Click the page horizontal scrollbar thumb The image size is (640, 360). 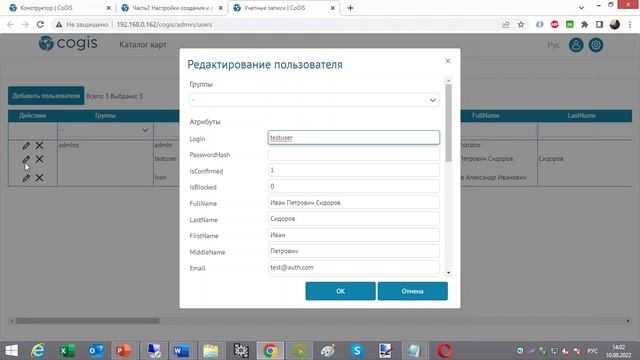pos(87,321)
